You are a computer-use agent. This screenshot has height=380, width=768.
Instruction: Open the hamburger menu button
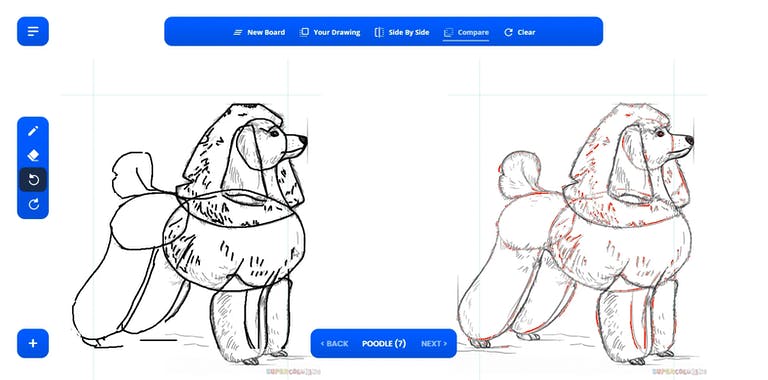[33, 31]
